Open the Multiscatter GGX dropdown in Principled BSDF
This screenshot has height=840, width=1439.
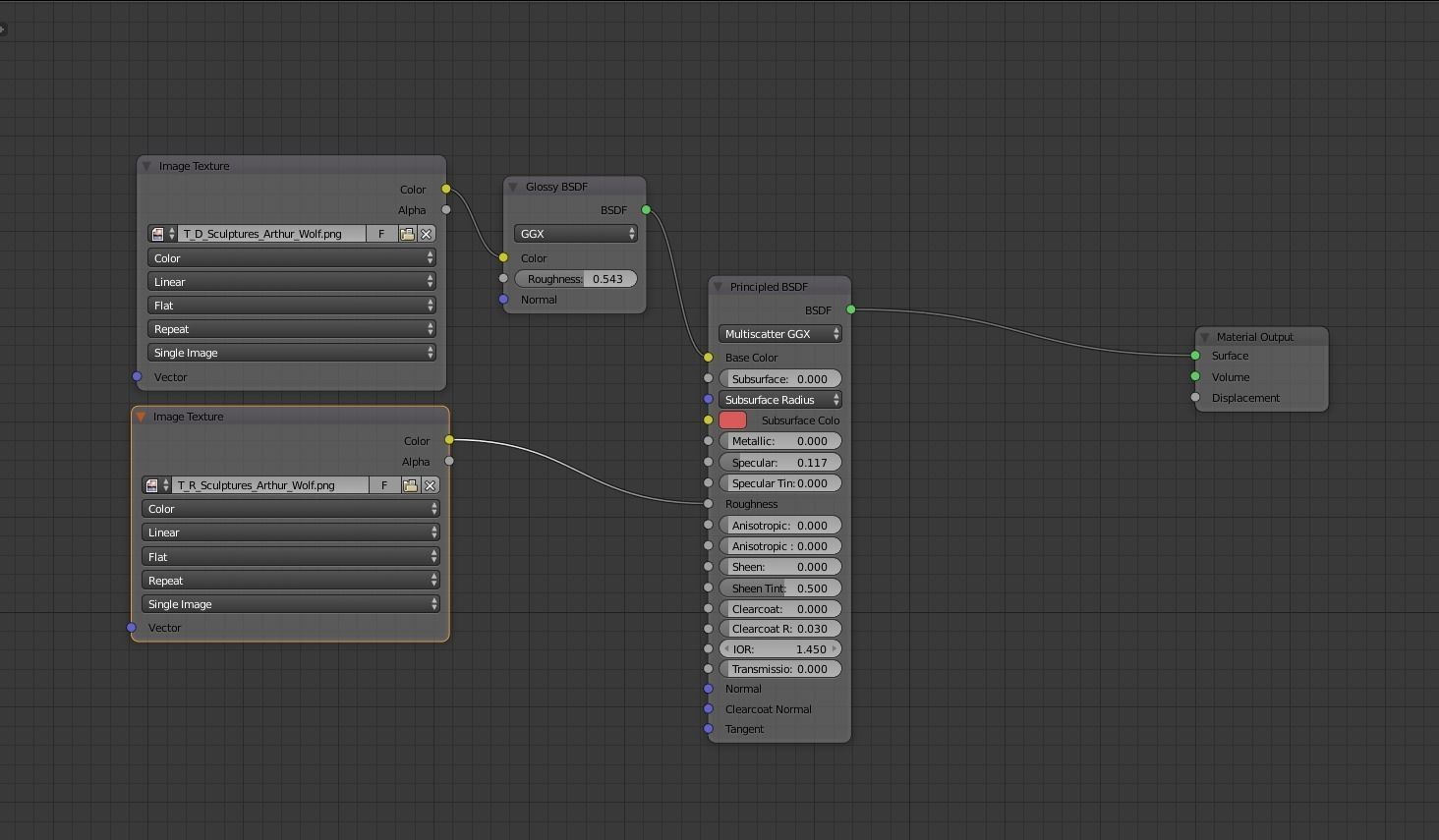[780, 334]
